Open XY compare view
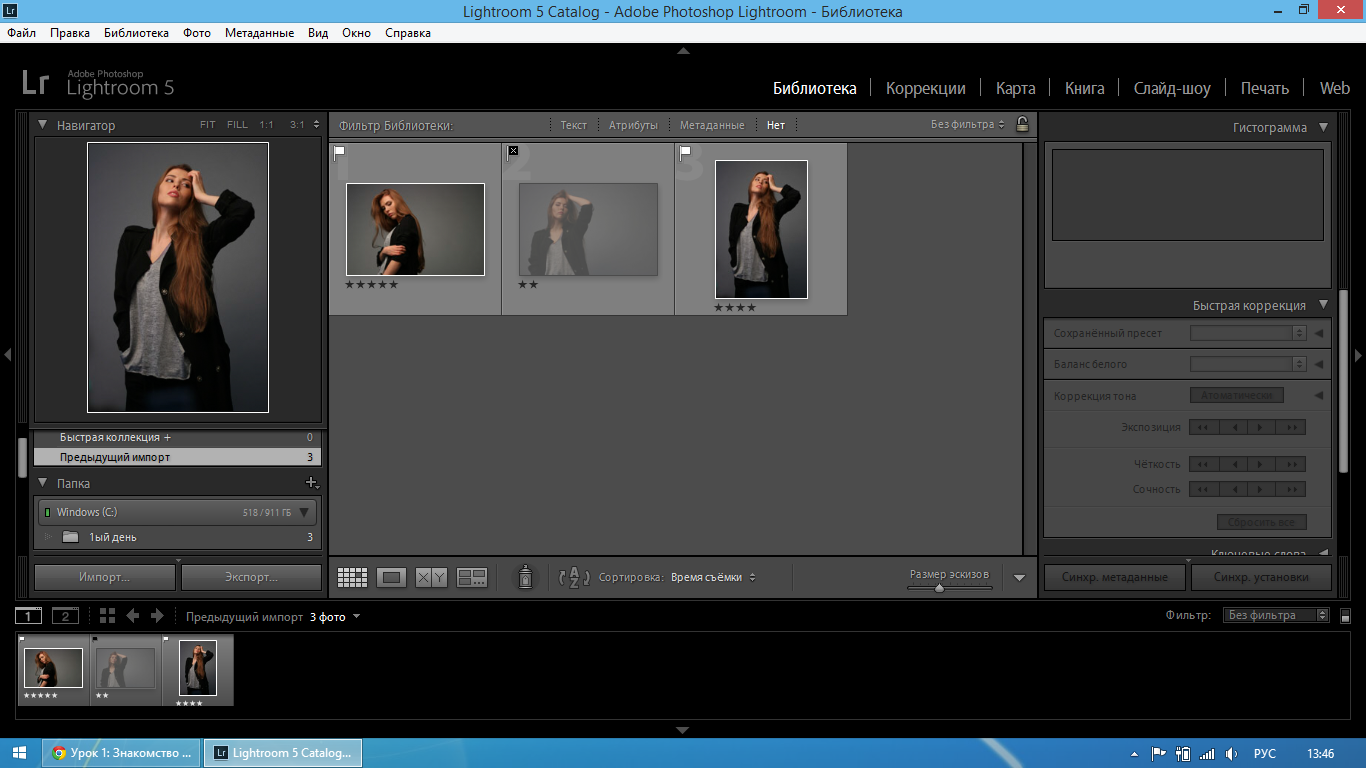This screenshot has height=768, width=1366. pos(431,577)
